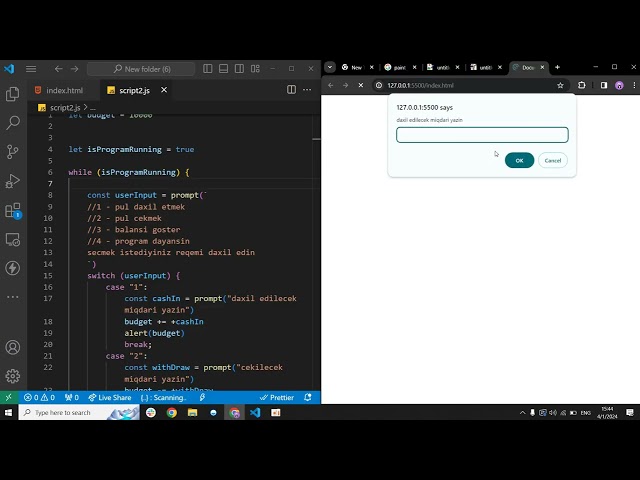Click the Prettier status bar item

coord(277,398)
